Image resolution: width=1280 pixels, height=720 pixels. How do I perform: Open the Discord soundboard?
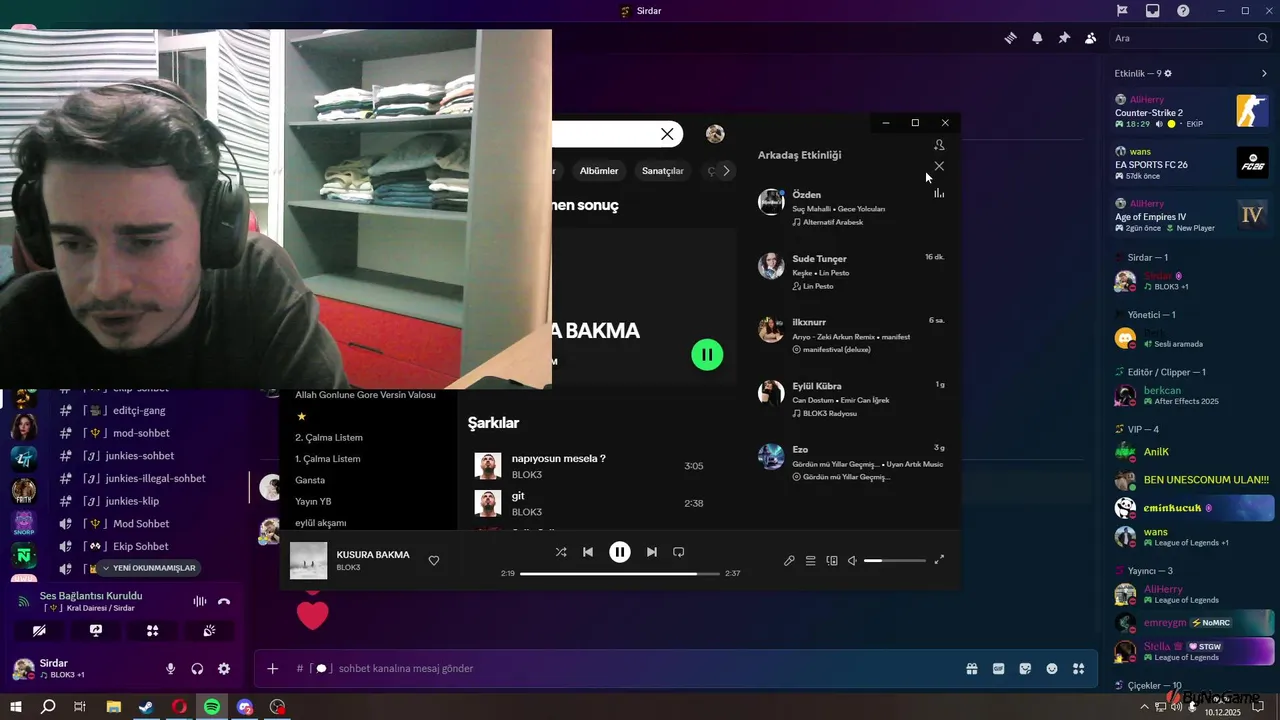[x=209, y=631]
